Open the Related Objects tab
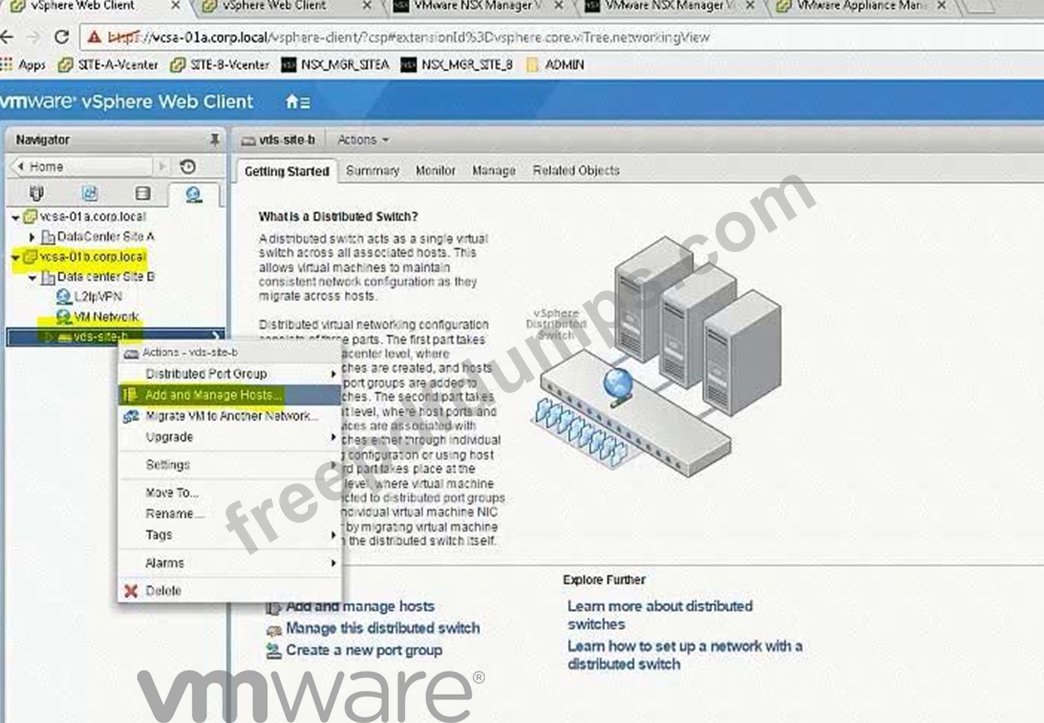 (x=576, y=170)
